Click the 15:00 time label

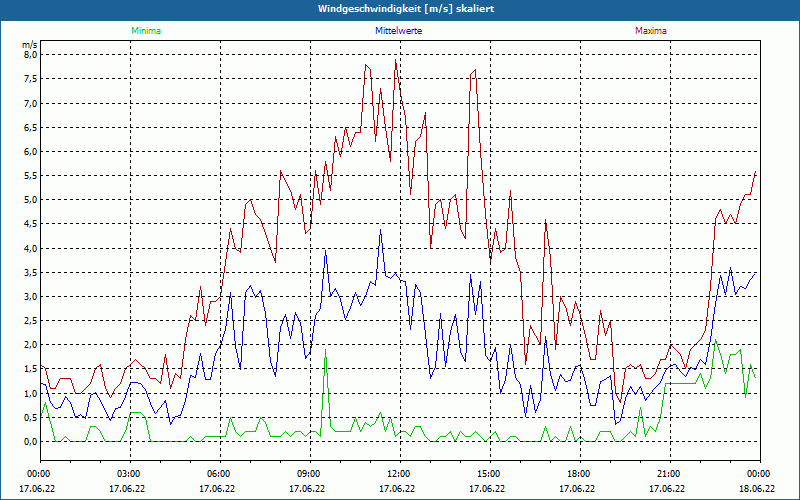pos(490,474)
